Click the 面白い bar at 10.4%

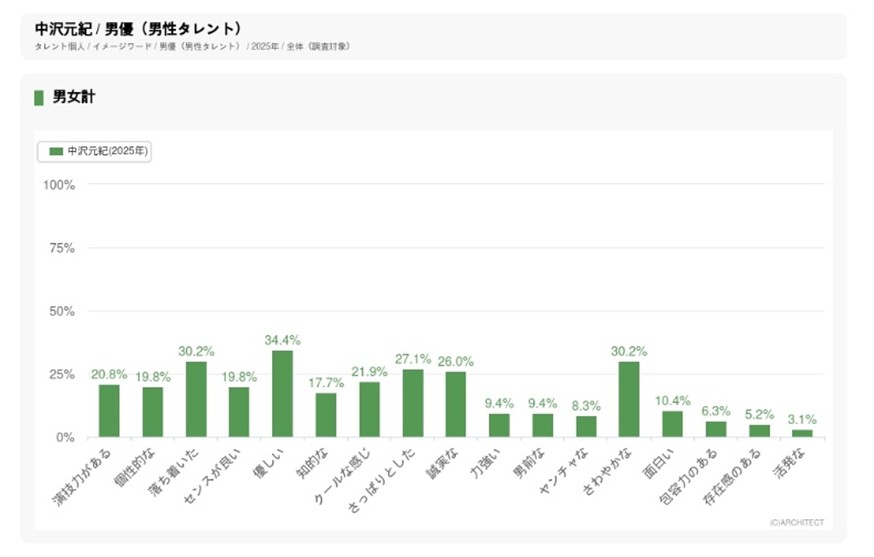click(x=673, y=424)
